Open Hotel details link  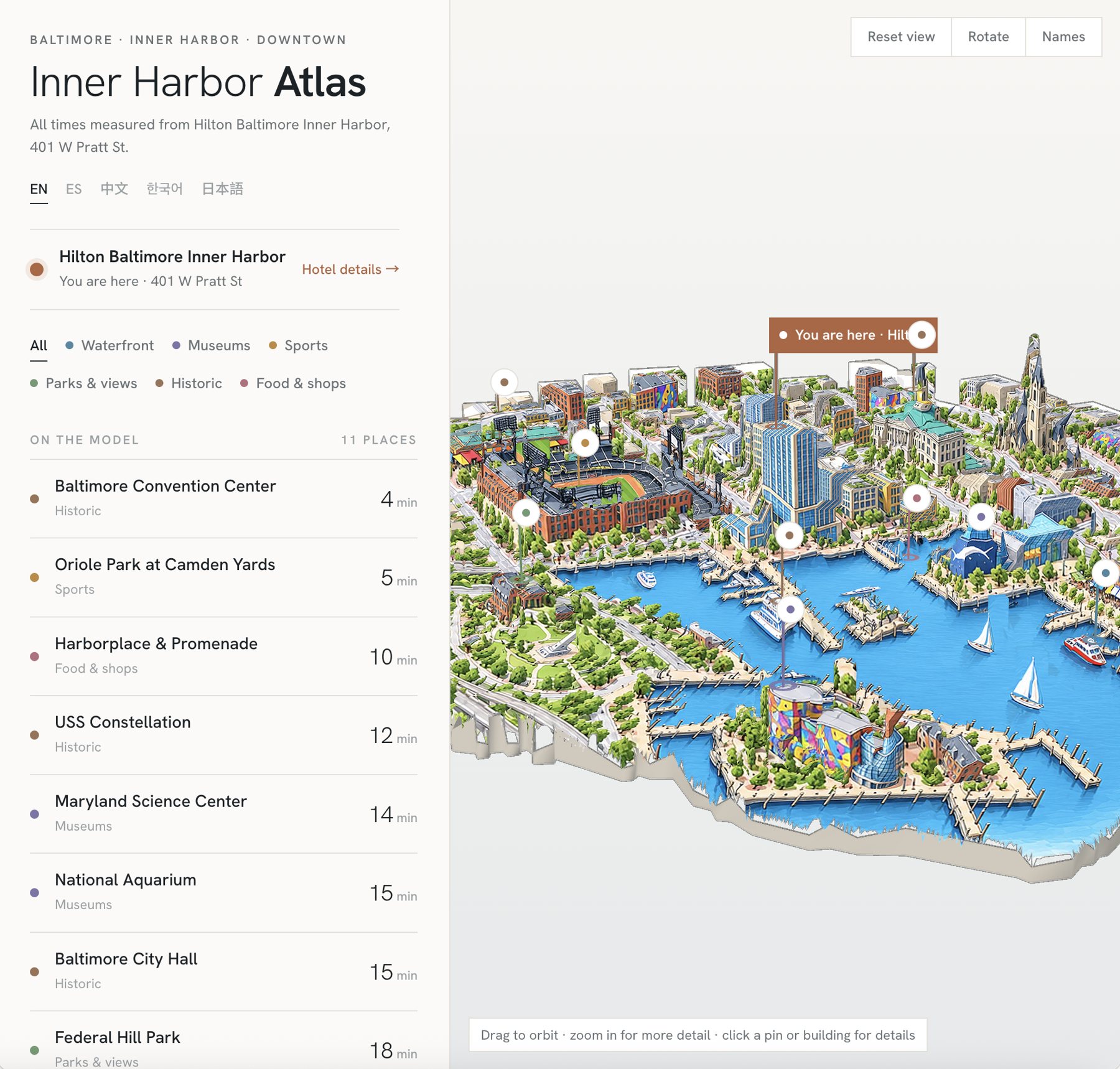[x=350, y=269]
